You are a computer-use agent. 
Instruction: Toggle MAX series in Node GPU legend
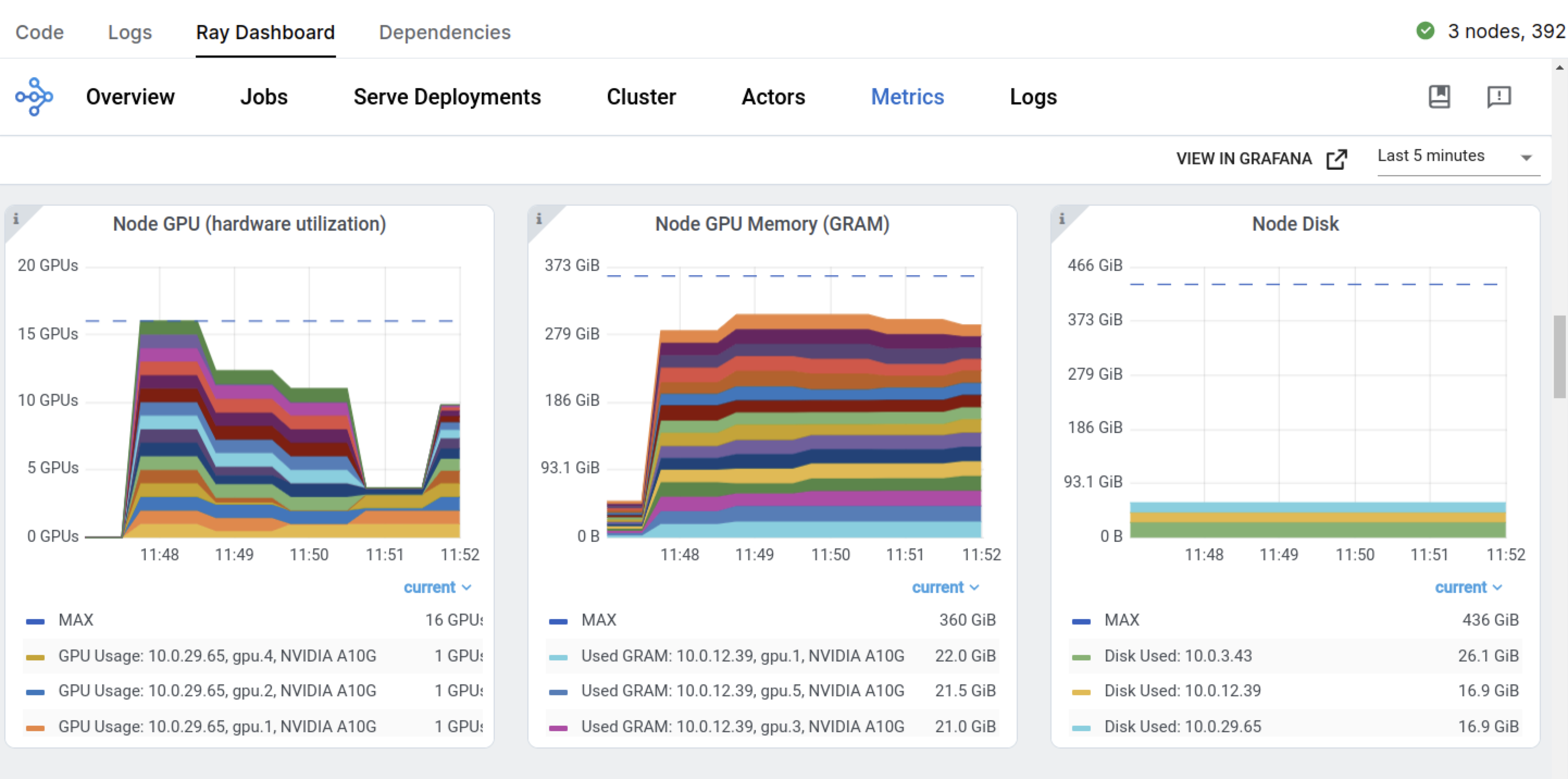click(76, 620)
